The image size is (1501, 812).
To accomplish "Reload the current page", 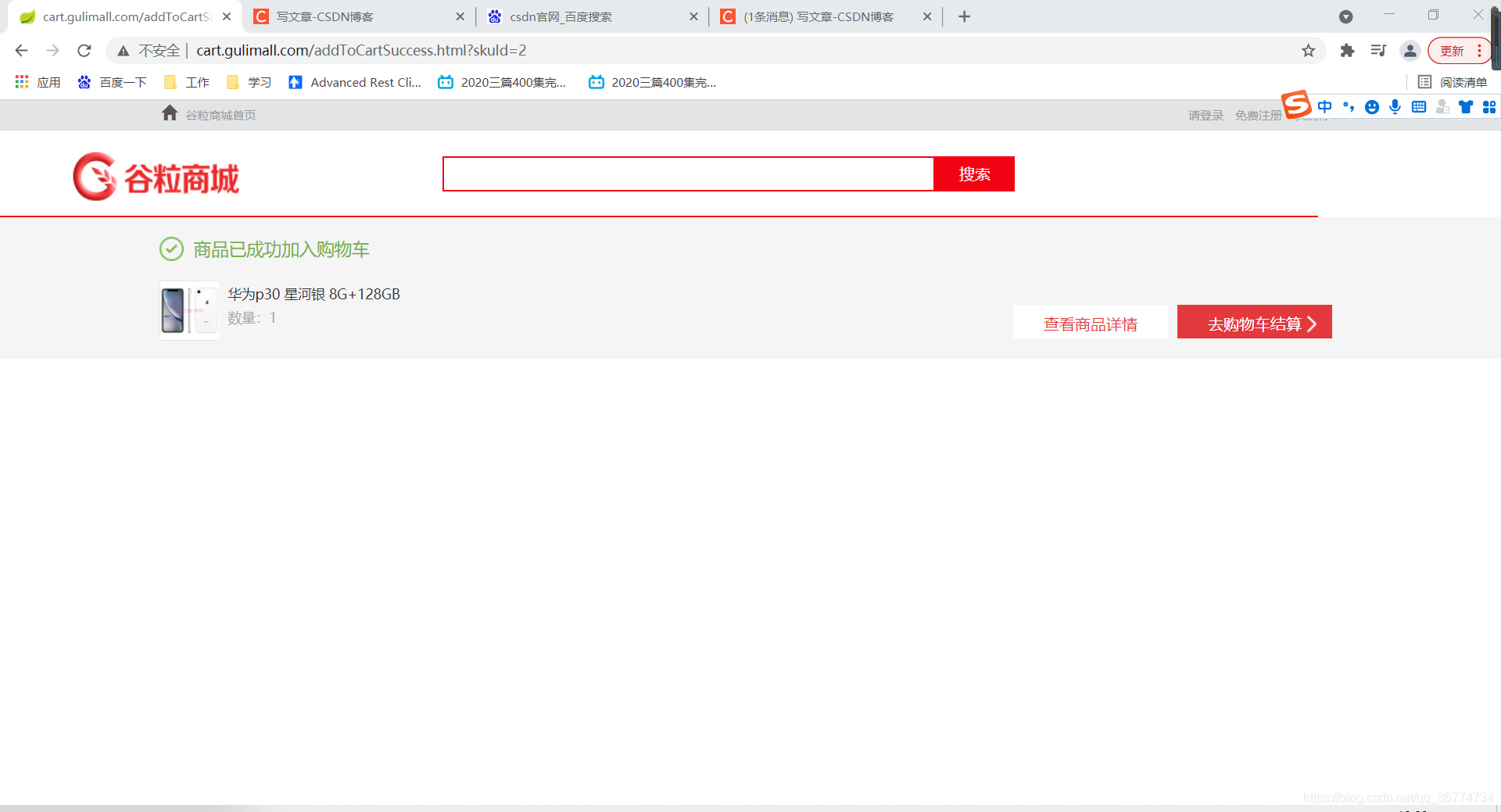I will pos(84,51).
